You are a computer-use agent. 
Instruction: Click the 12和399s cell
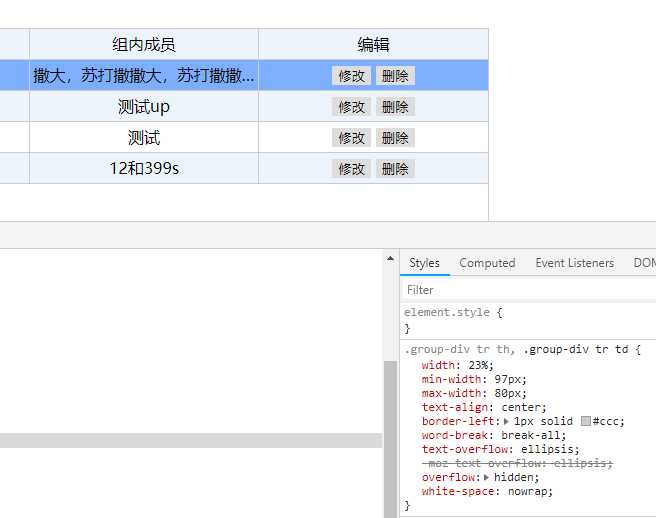[144, 169]
